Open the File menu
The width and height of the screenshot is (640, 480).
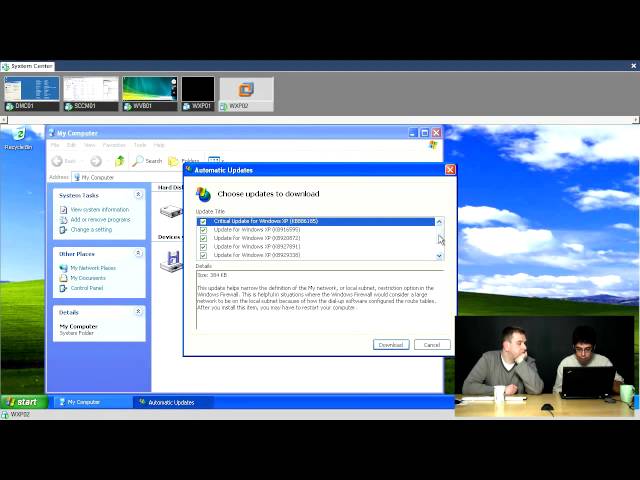(x=55, y=145)
